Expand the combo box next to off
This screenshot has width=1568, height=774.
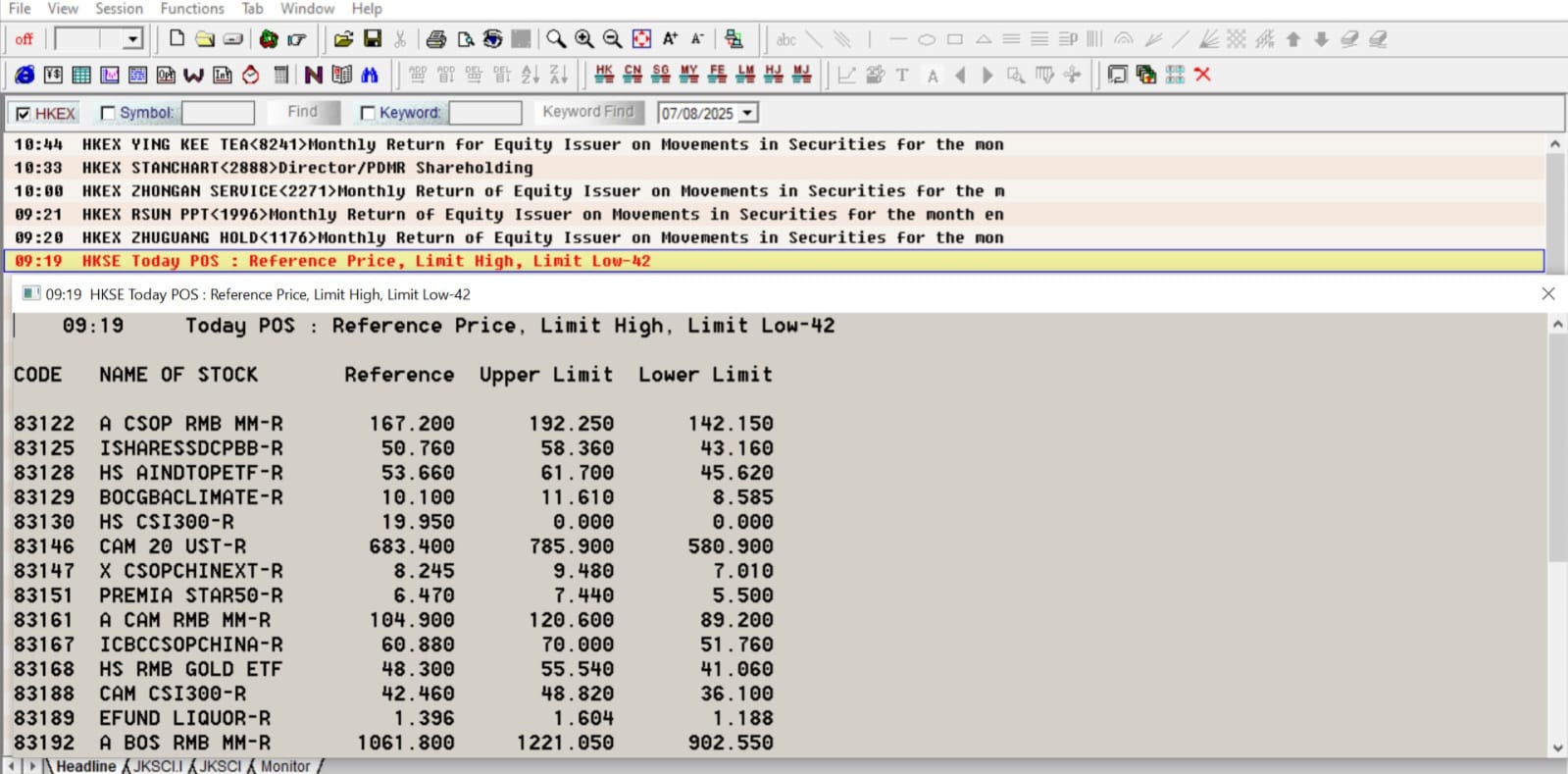133,39
